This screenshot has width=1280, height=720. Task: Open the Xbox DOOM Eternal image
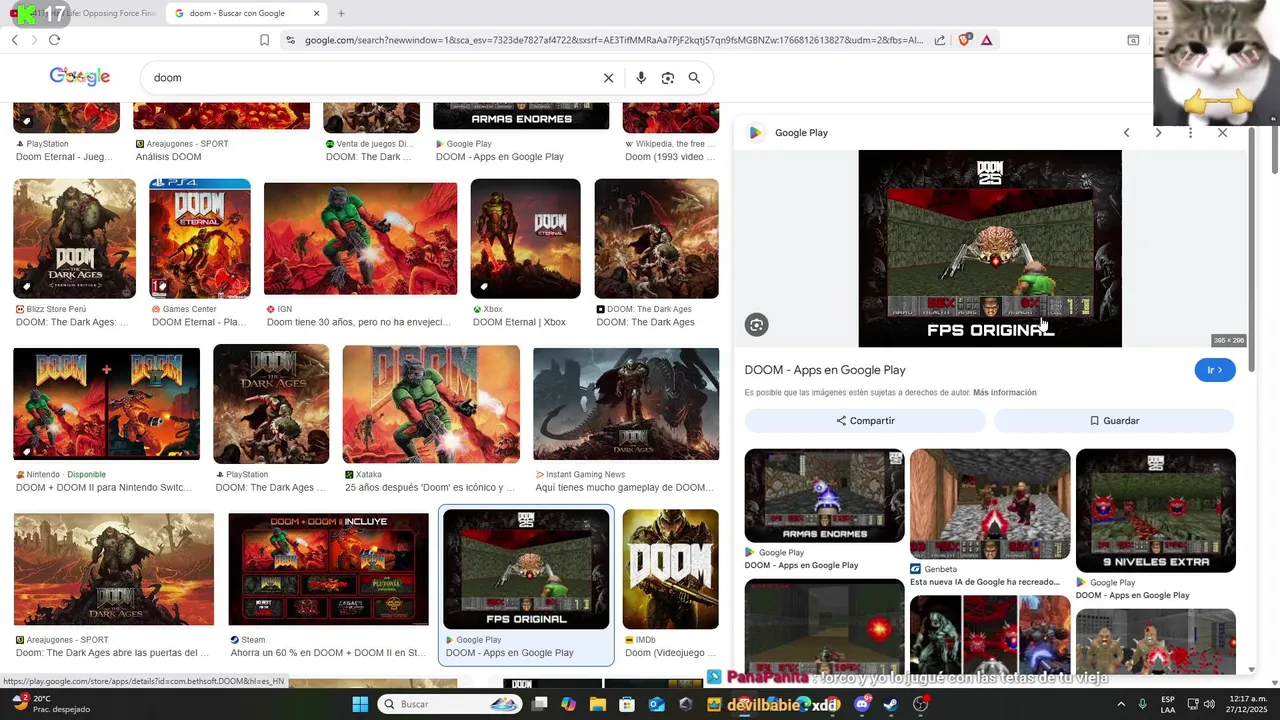(525, 239)
